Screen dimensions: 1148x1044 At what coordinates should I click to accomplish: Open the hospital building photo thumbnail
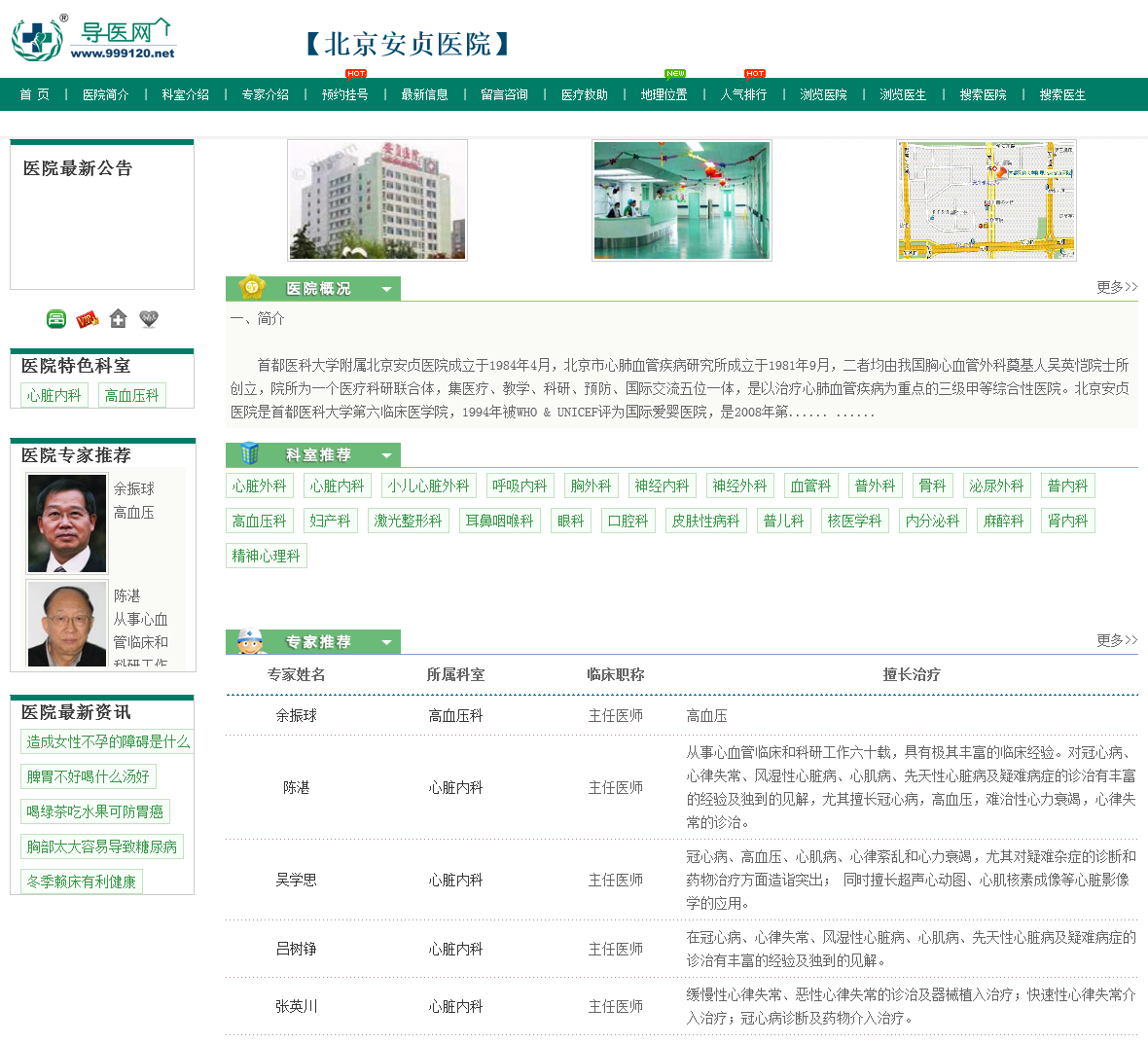coord(377,199)
